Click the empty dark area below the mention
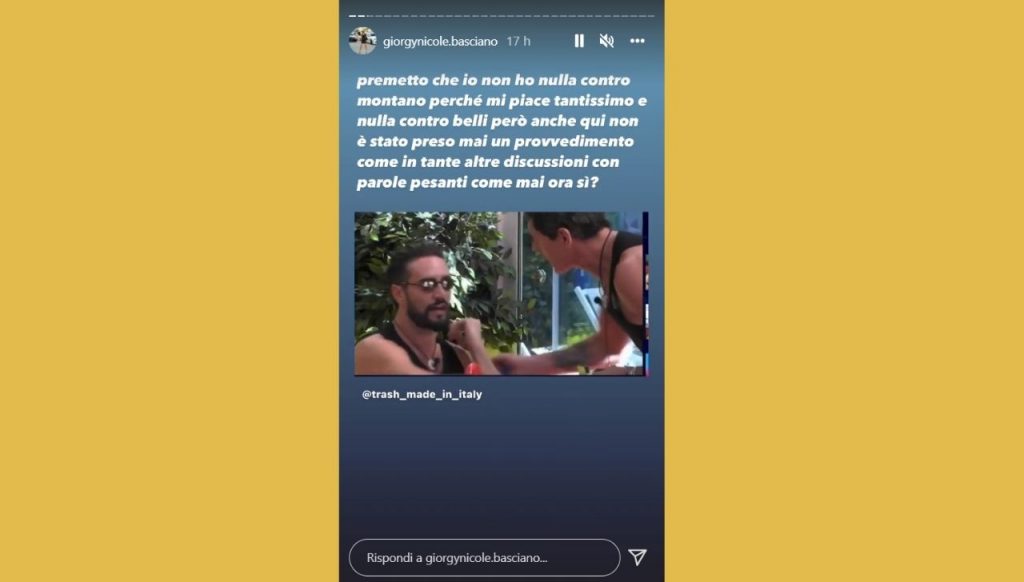The width and height of the screenshot is (1024, 582). [502, 470]
